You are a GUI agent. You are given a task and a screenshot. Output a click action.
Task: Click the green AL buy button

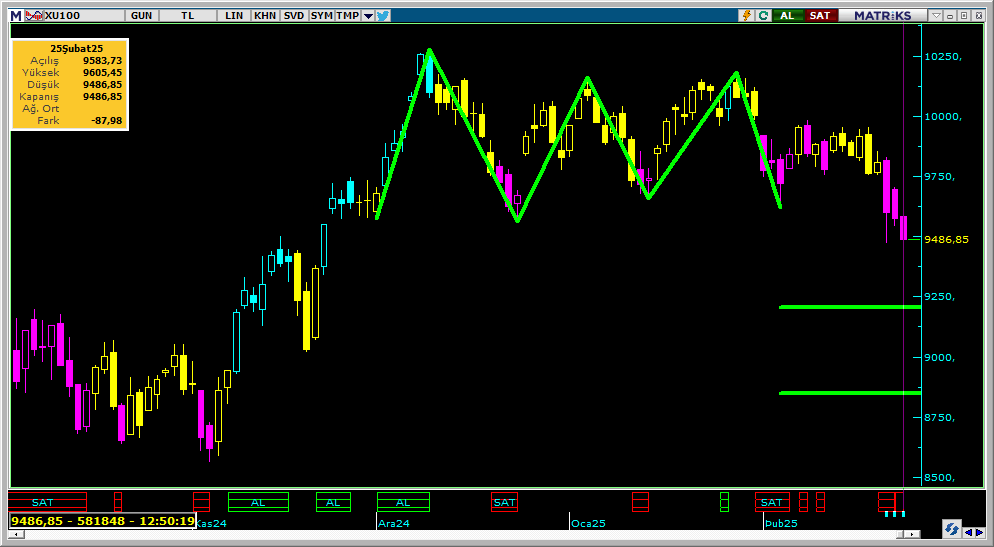coord(787,15)
